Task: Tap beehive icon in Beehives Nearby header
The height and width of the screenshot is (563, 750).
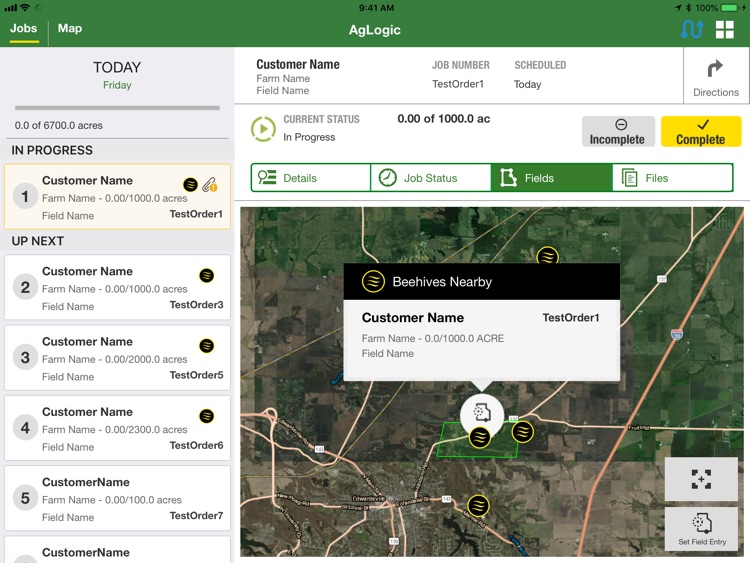Action: pos(374,282)
